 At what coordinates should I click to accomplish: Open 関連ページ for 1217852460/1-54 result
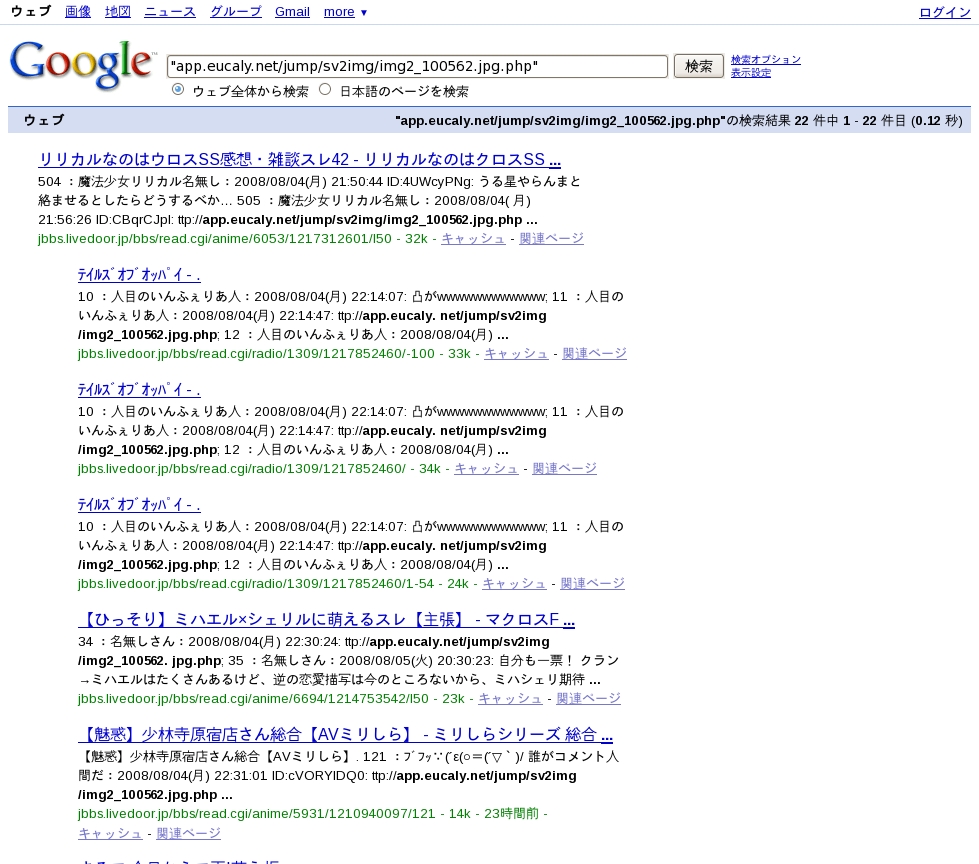593,584
